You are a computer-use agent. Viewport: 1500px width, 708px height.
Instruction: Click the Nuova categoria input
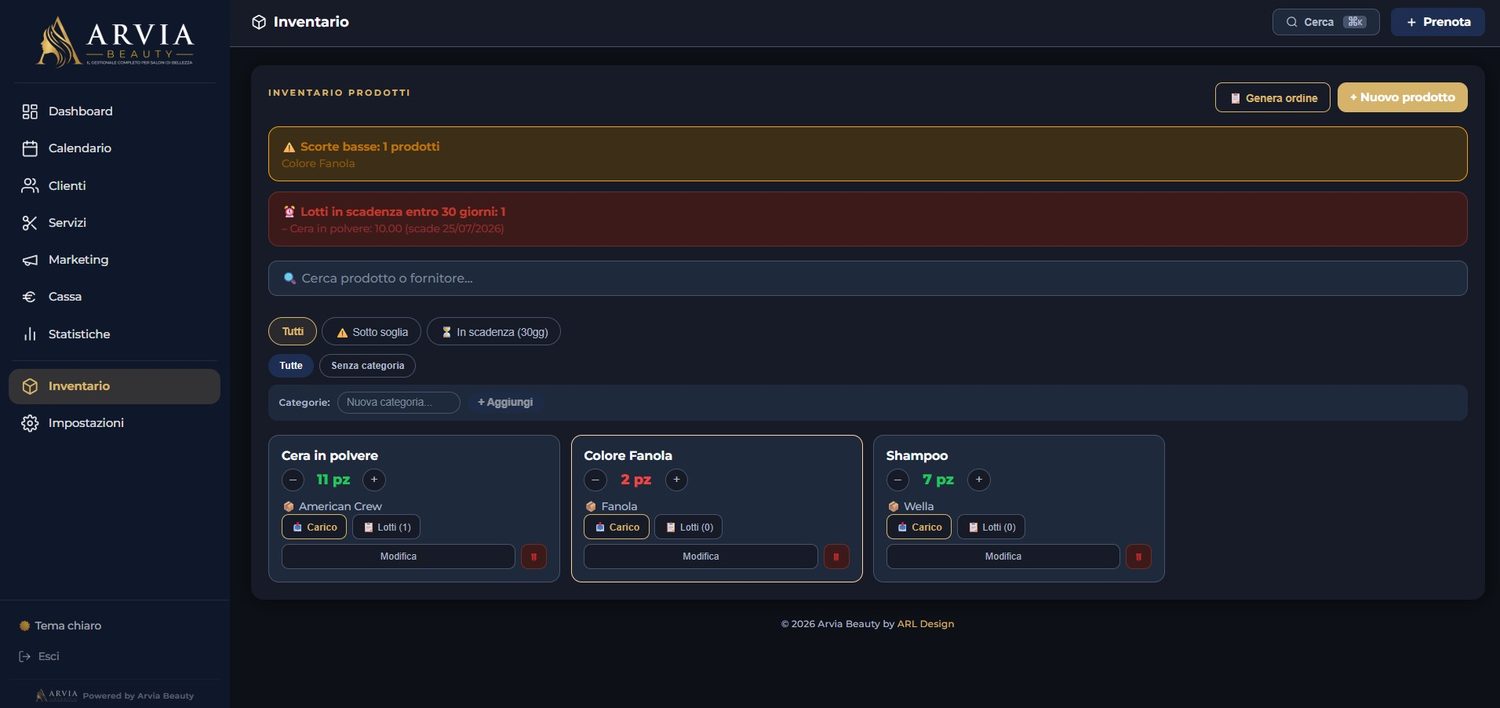[x=399, y=402]
